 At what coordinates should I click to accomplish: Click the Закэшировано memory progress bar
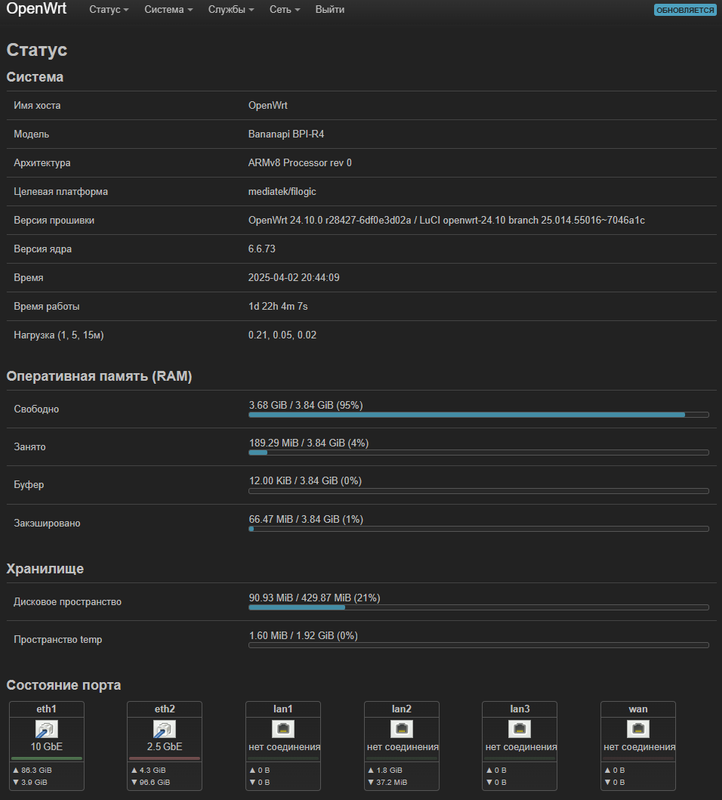coord(479,529)
